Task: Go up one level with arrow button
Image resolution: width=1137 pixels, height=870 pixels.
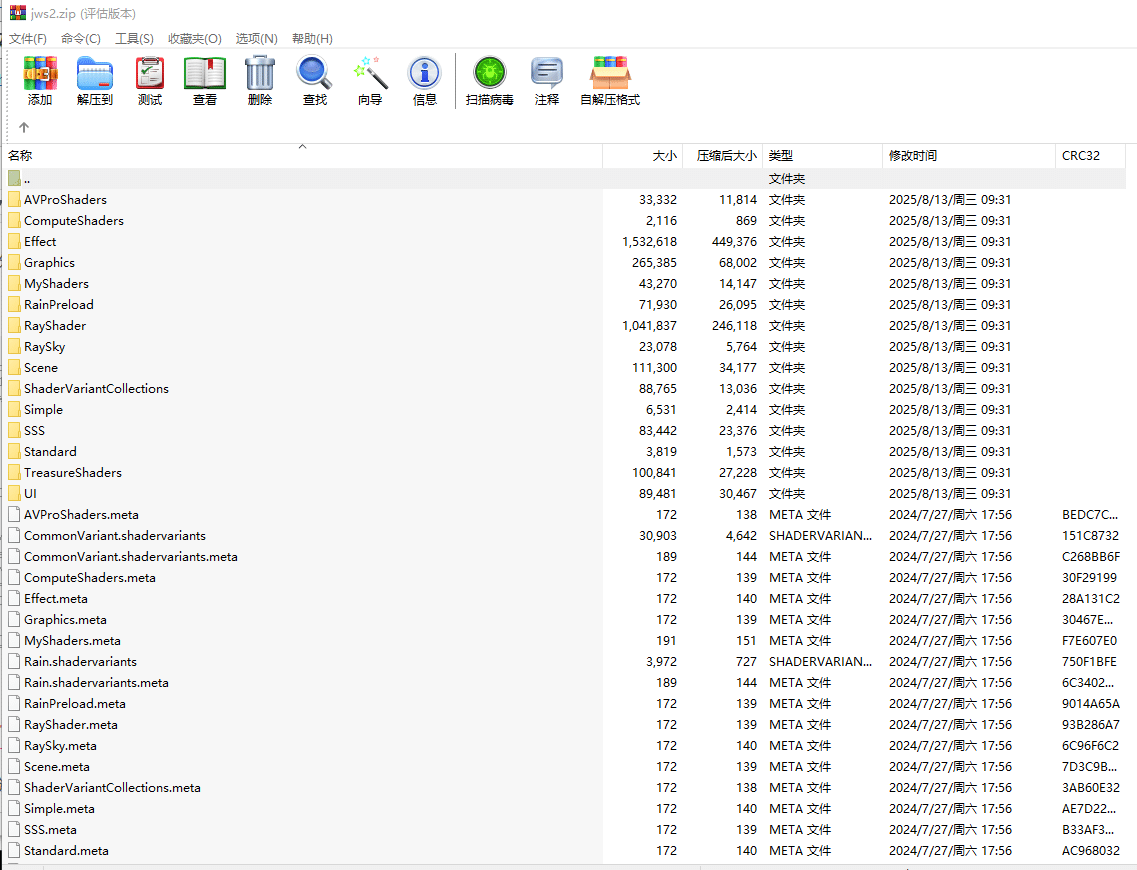Action: point(24,128)
